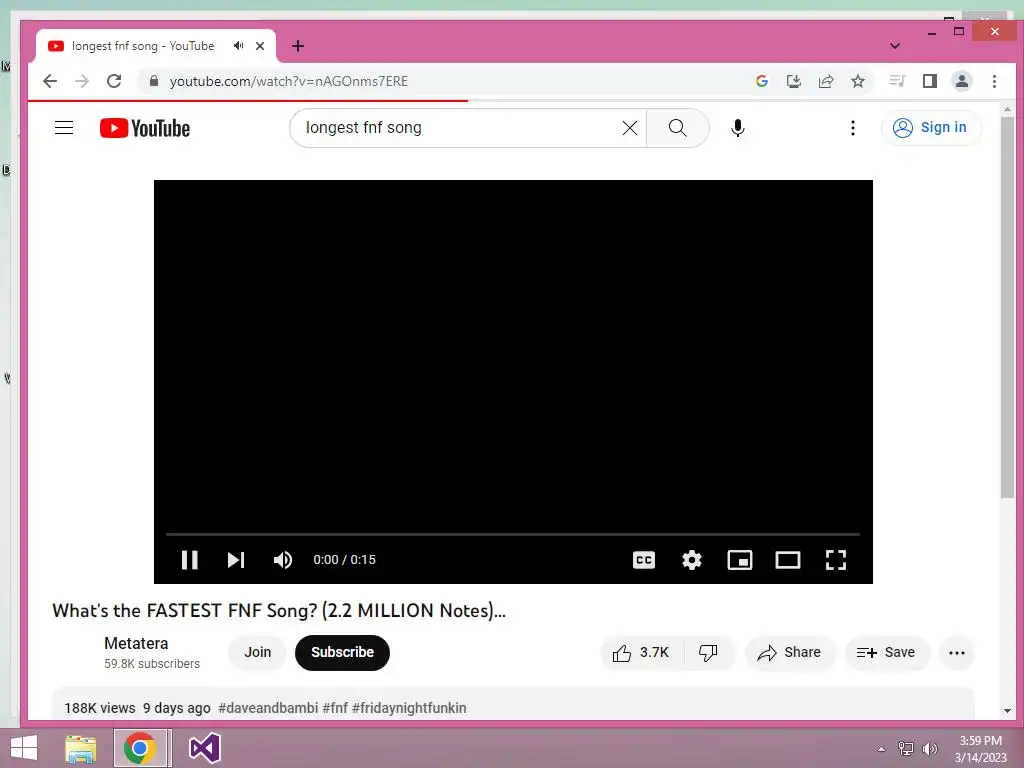Open File Explorer from taskbar
Image resolution: width=1024 pixels, height=768 pixels.
(x=81, y=748)
